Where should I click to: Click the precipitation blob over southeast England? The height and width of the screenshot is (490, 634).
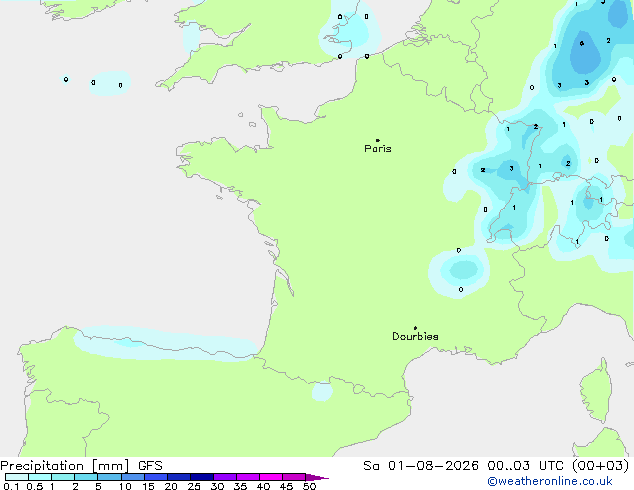pyautogui.click(x=348, y=32)
